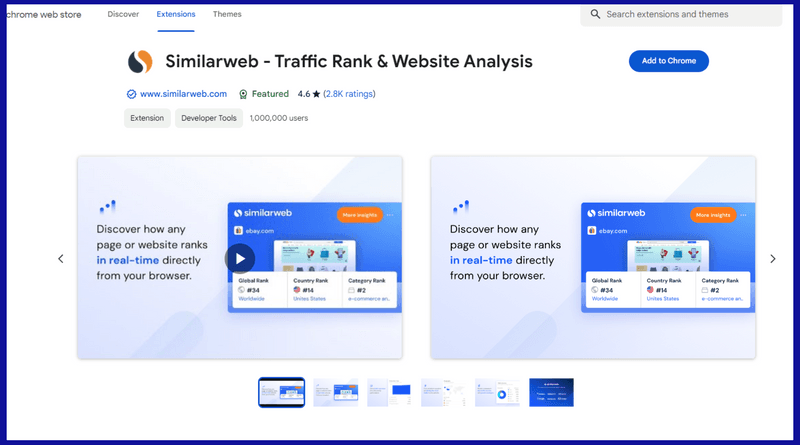Click the search magnifier icon
The height and width of the screenshot is (445, 800).
coord(595,15)
